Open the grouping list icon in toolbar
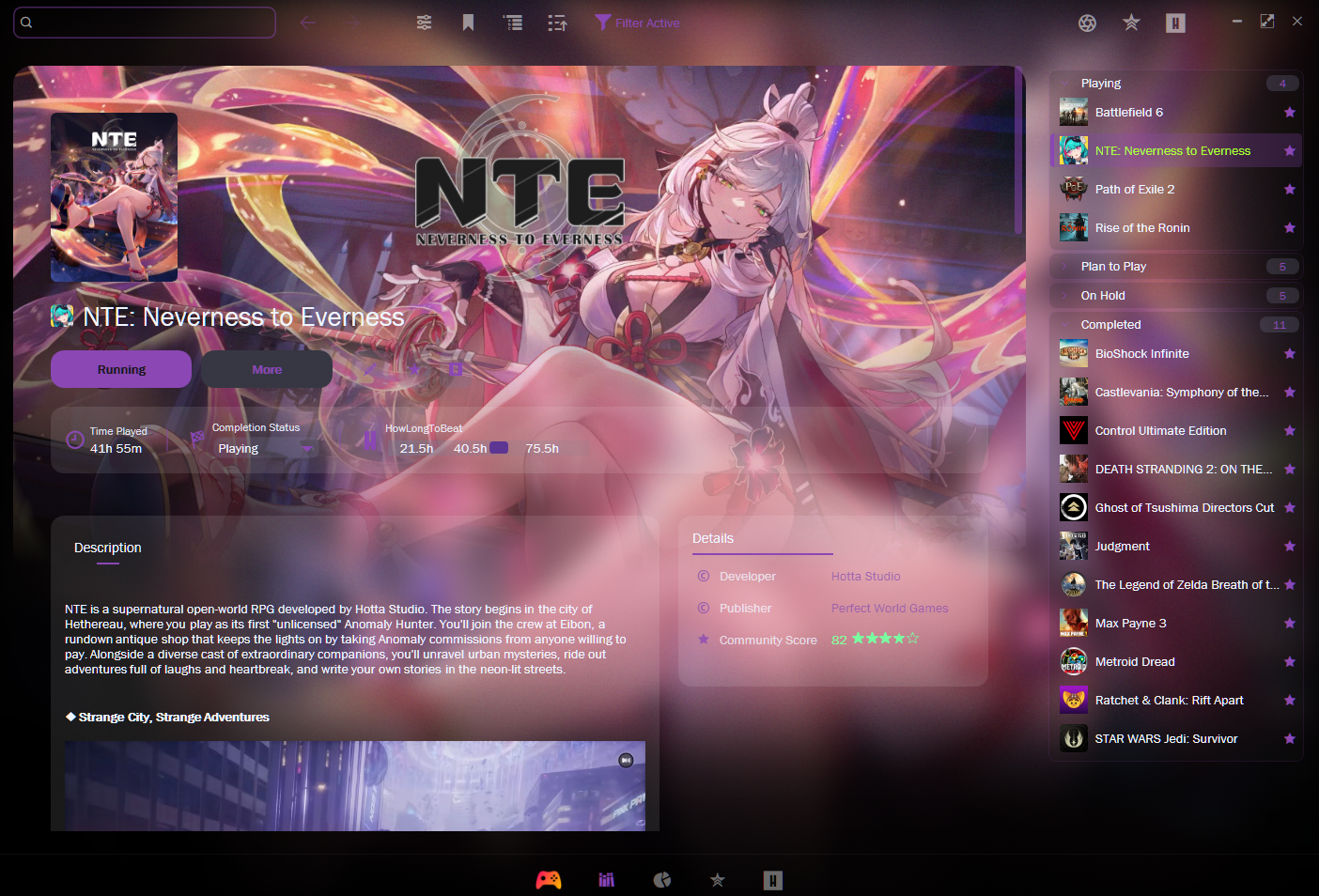This screenshot has width=1319, height=896. tap(513, 23)
